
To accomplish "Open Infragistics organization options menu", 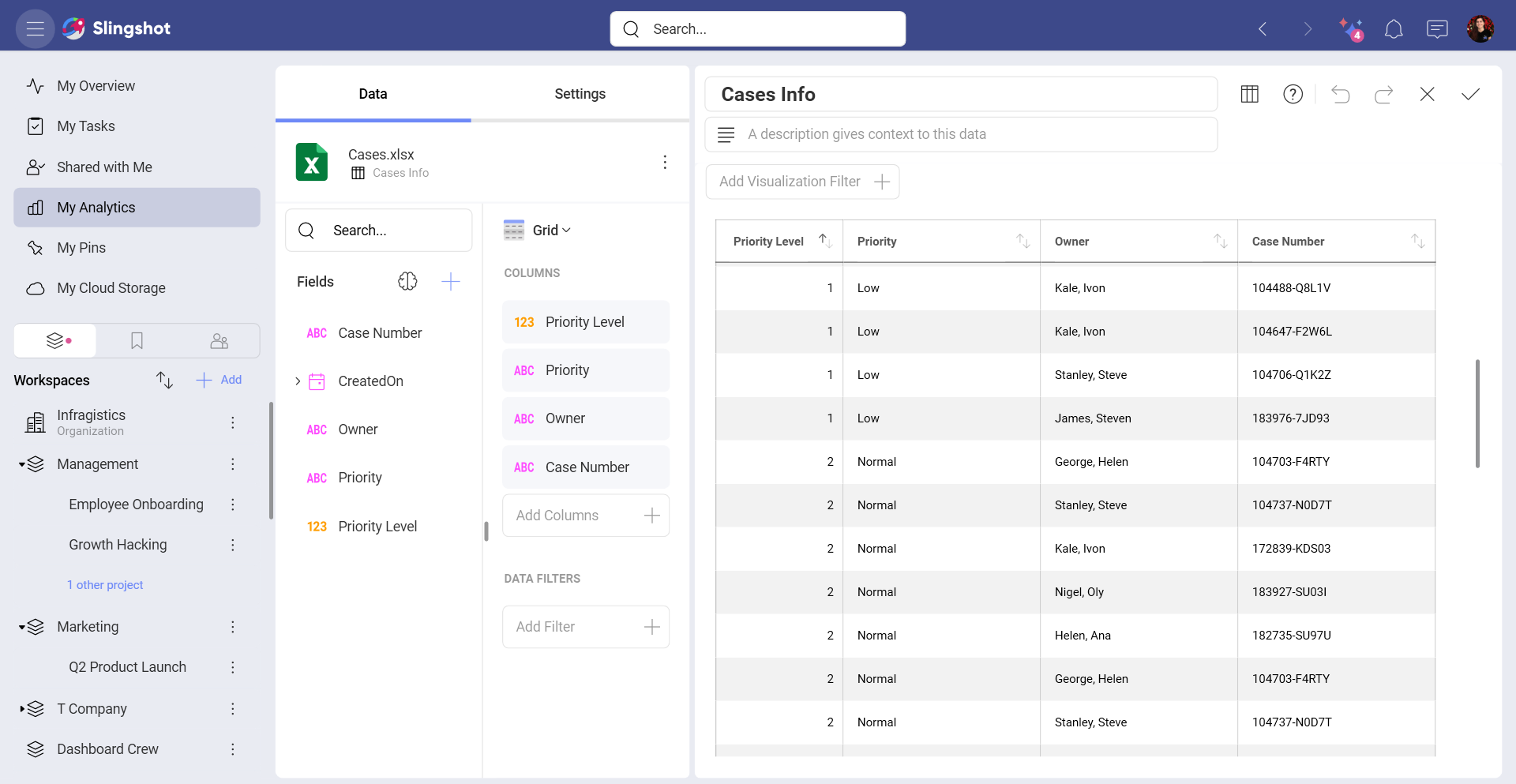I will point(233,422).
